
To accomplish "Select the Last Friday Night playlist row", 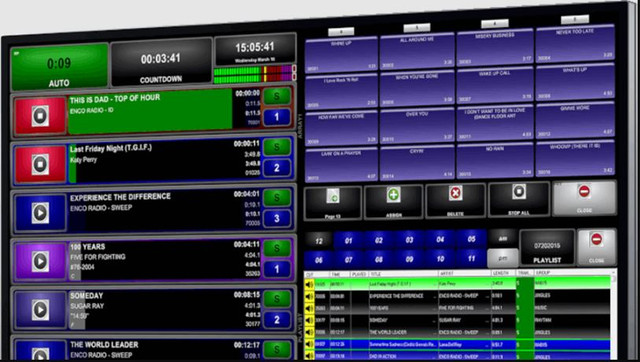I will click(x=459, y=283).
